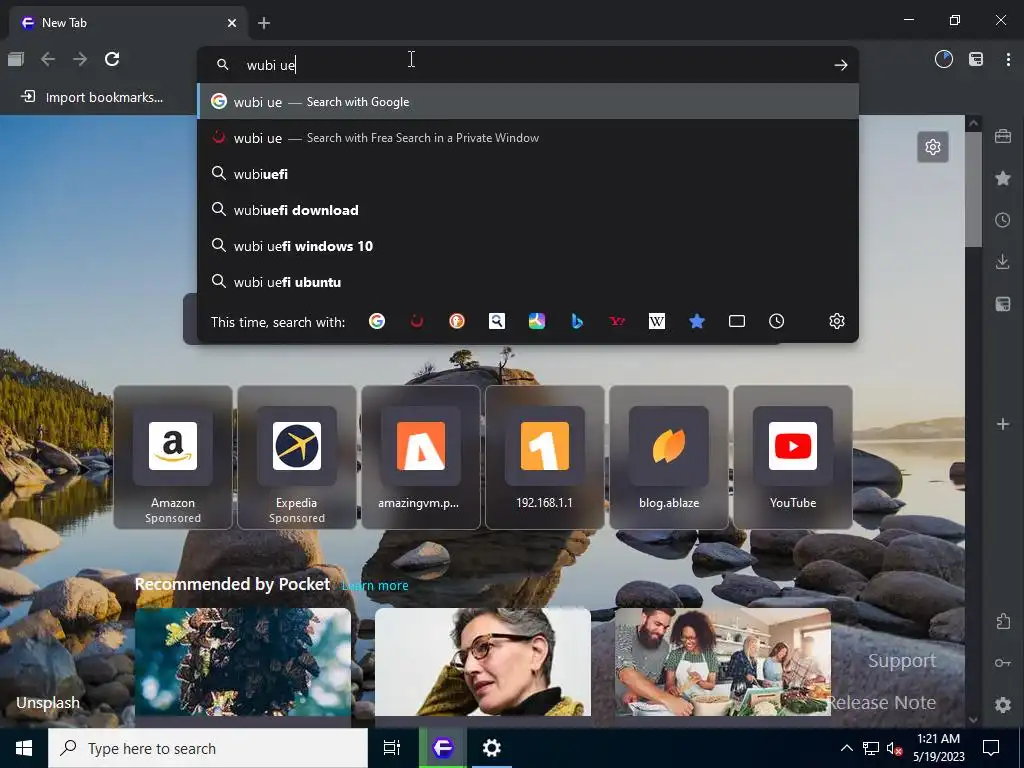
Task: Open Support link
Action: point(902,661)
